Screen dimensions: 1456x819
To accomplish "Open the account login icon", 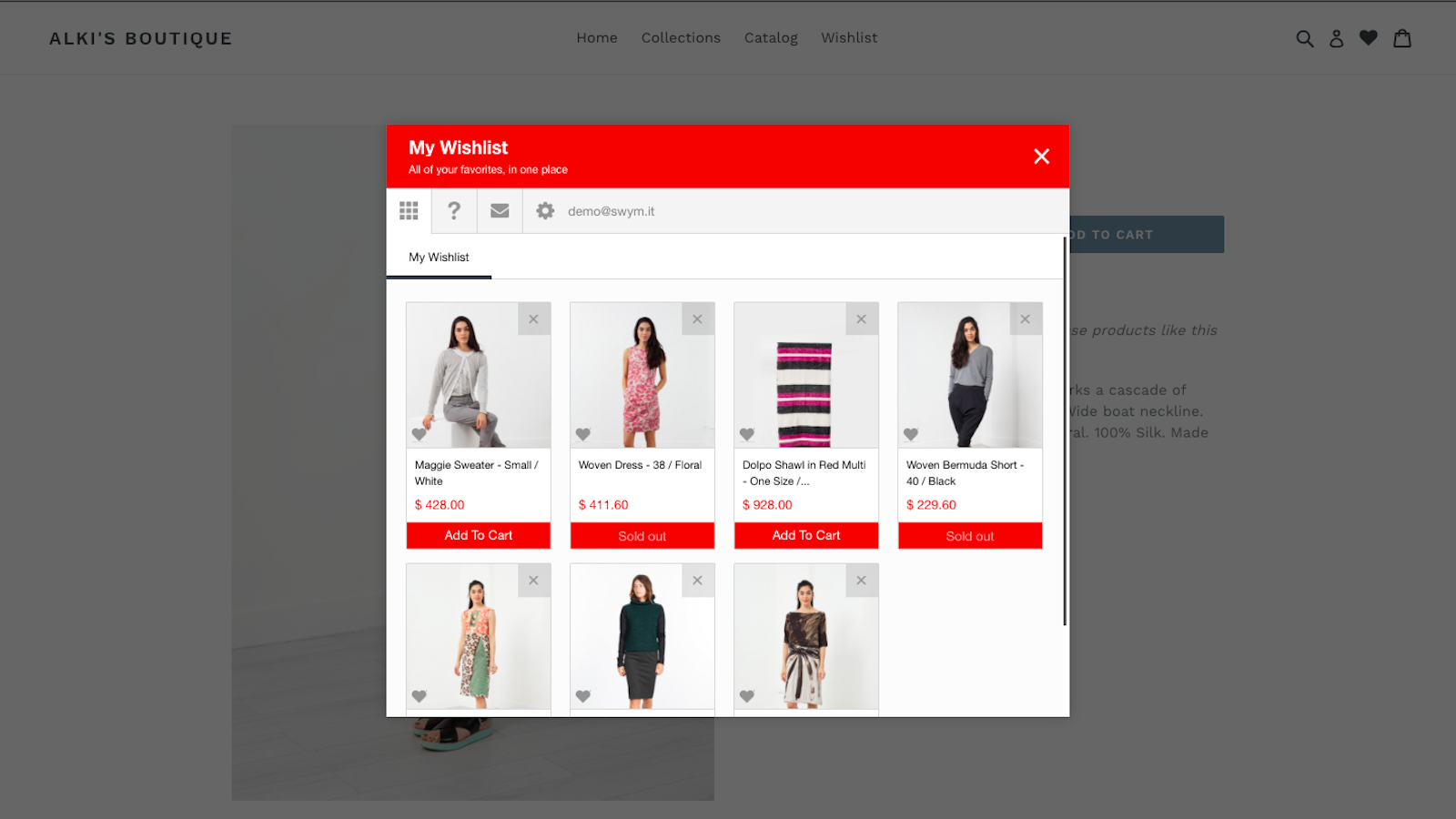I will 1337,38.
